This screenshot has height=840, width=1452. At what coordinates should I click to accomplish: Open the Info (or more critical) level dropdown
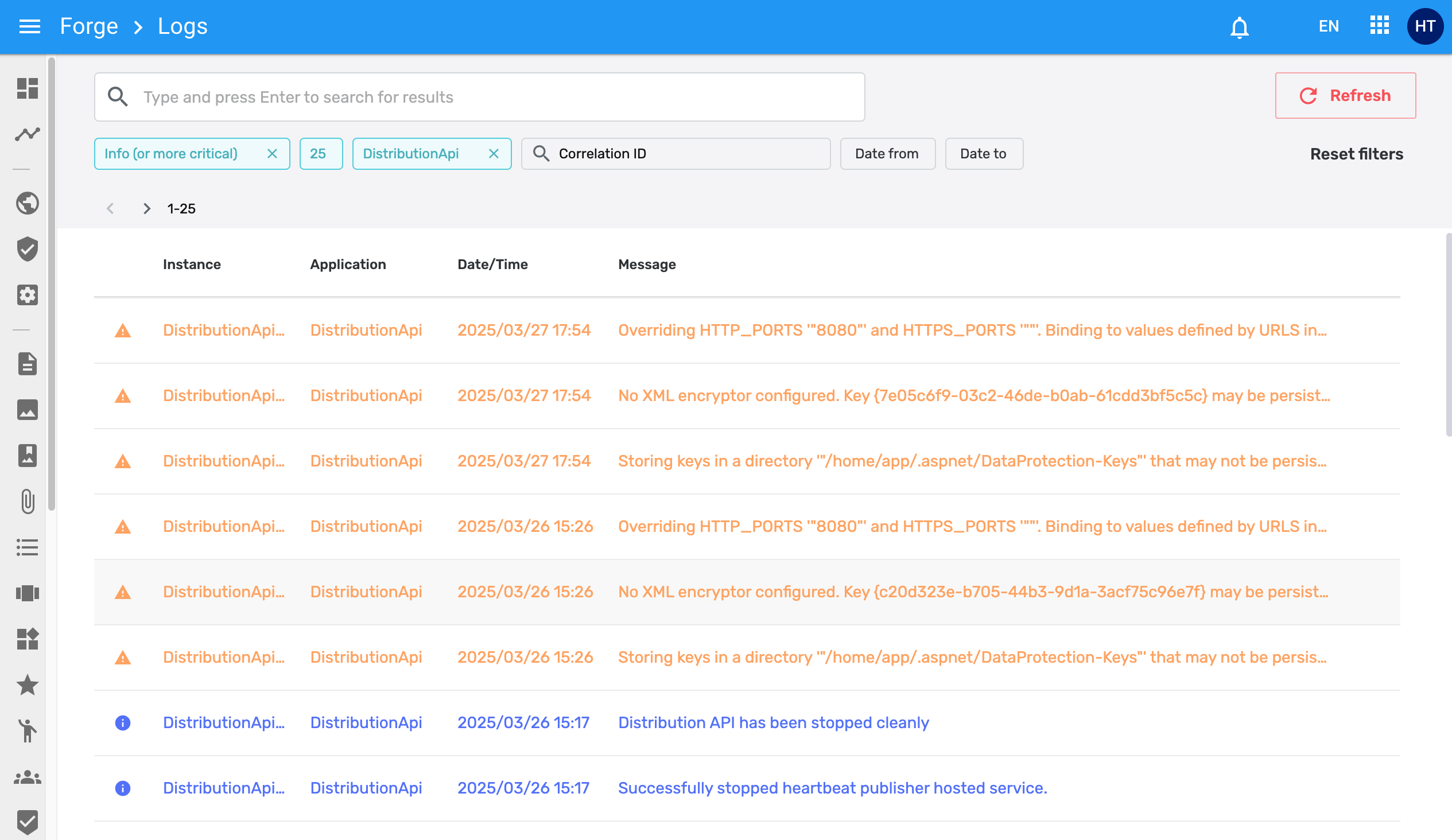pyautogui.click(x=192, y=154)
